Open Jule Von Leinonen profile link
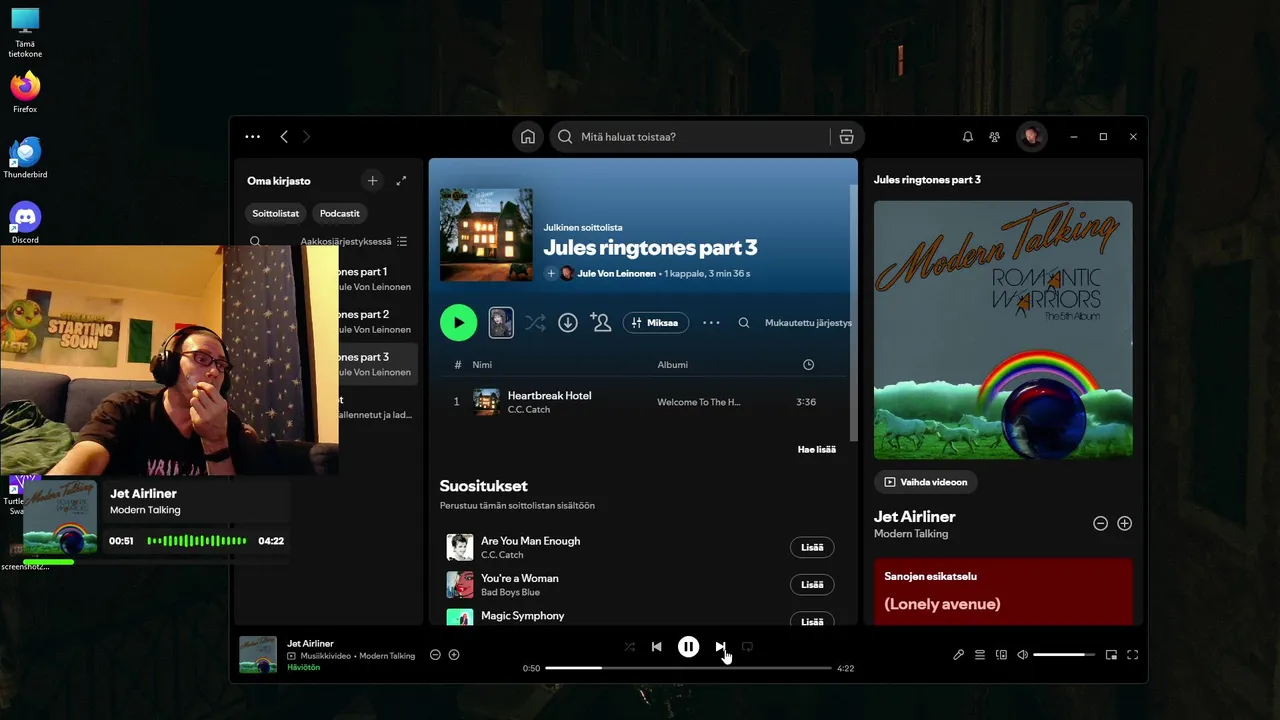Screen dimensions: 1280x720 click(616, 273)
